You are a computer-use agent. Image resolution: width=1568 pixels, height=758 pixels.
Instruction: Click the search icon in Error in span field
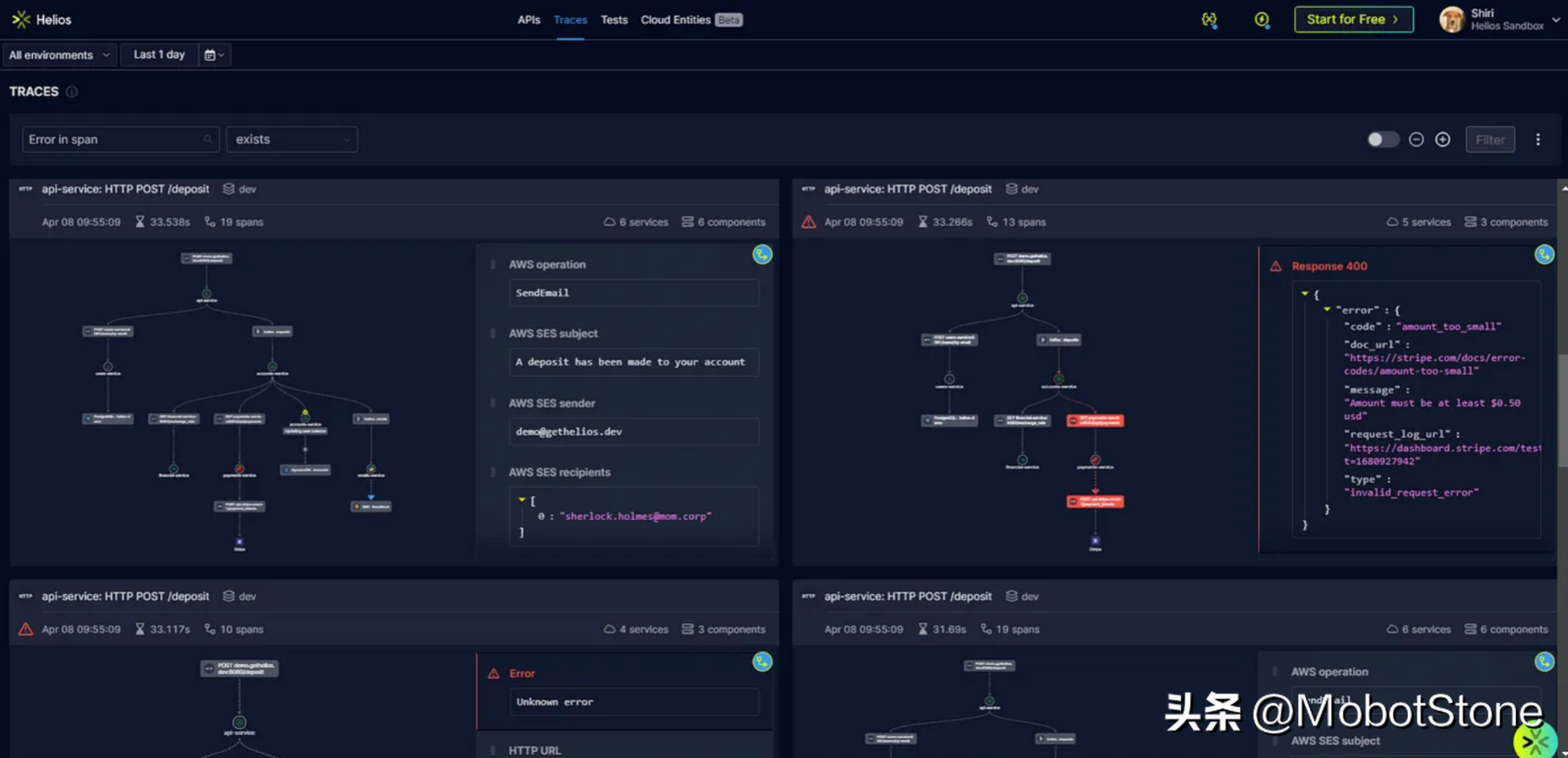[208, 139]
